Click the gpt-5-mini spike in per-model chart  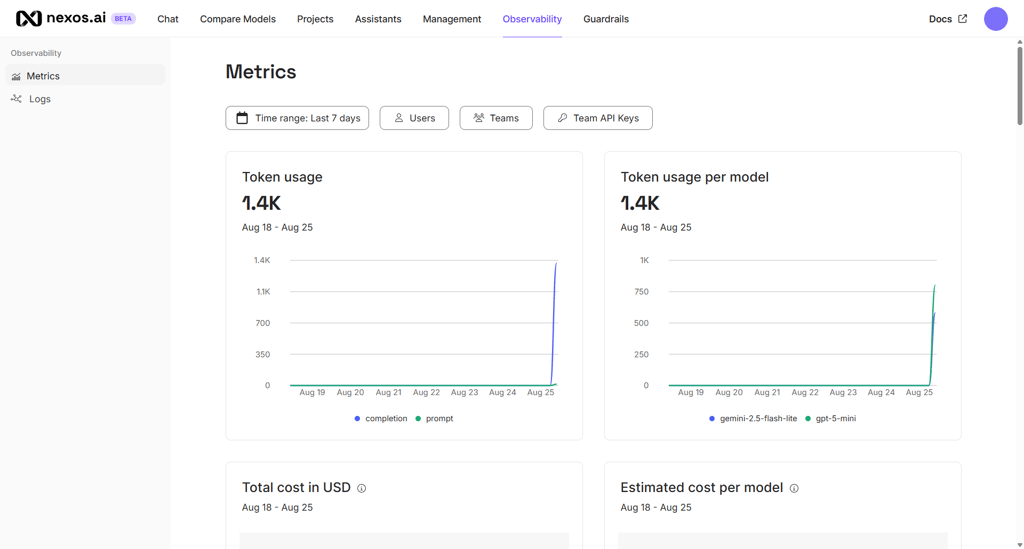[933, 333]
